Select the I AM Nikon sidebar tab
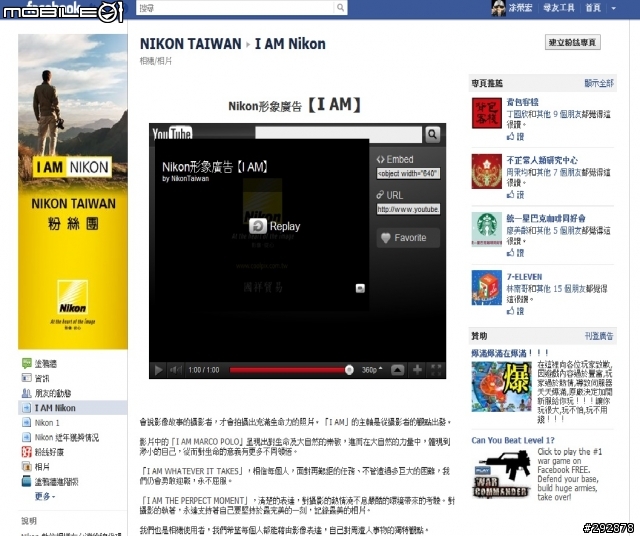This screenshot has width=640, height=536. 73,408
